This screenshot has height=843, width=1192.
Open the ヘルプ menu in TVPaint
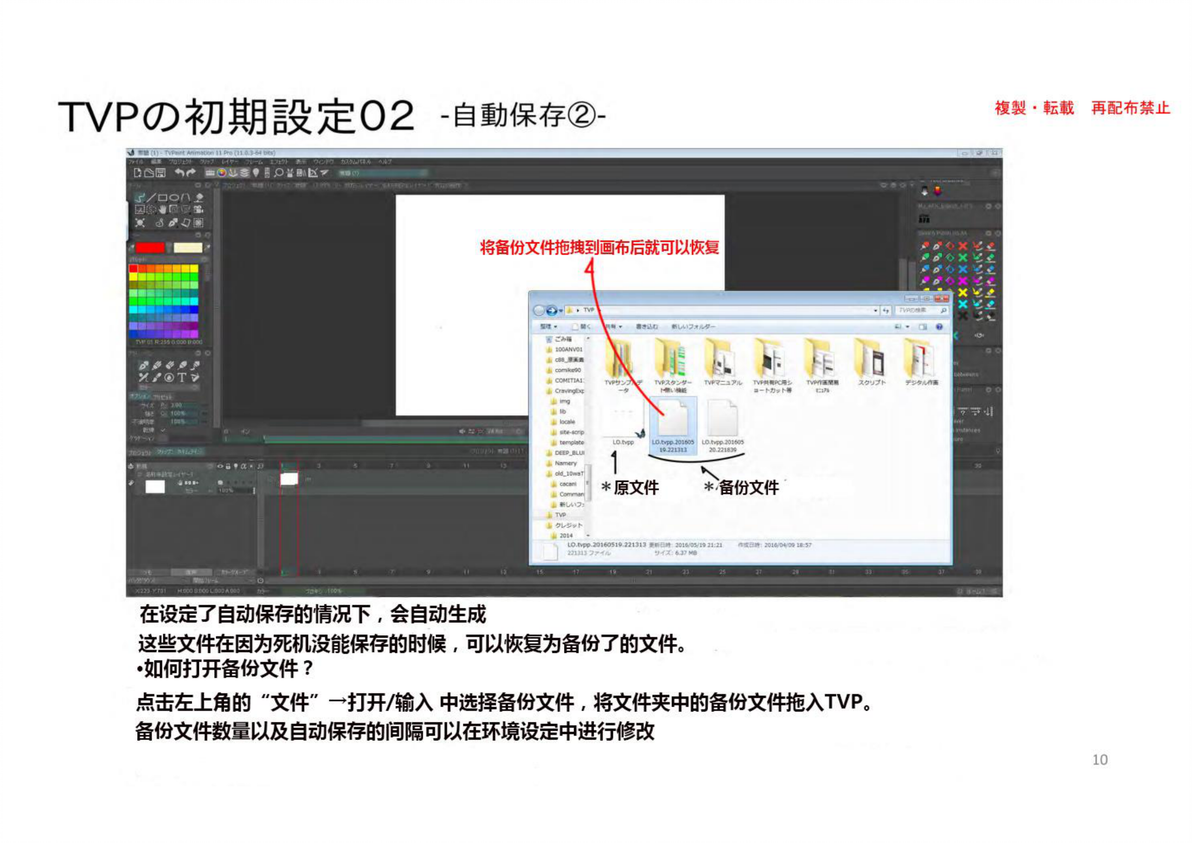point(385,162)
